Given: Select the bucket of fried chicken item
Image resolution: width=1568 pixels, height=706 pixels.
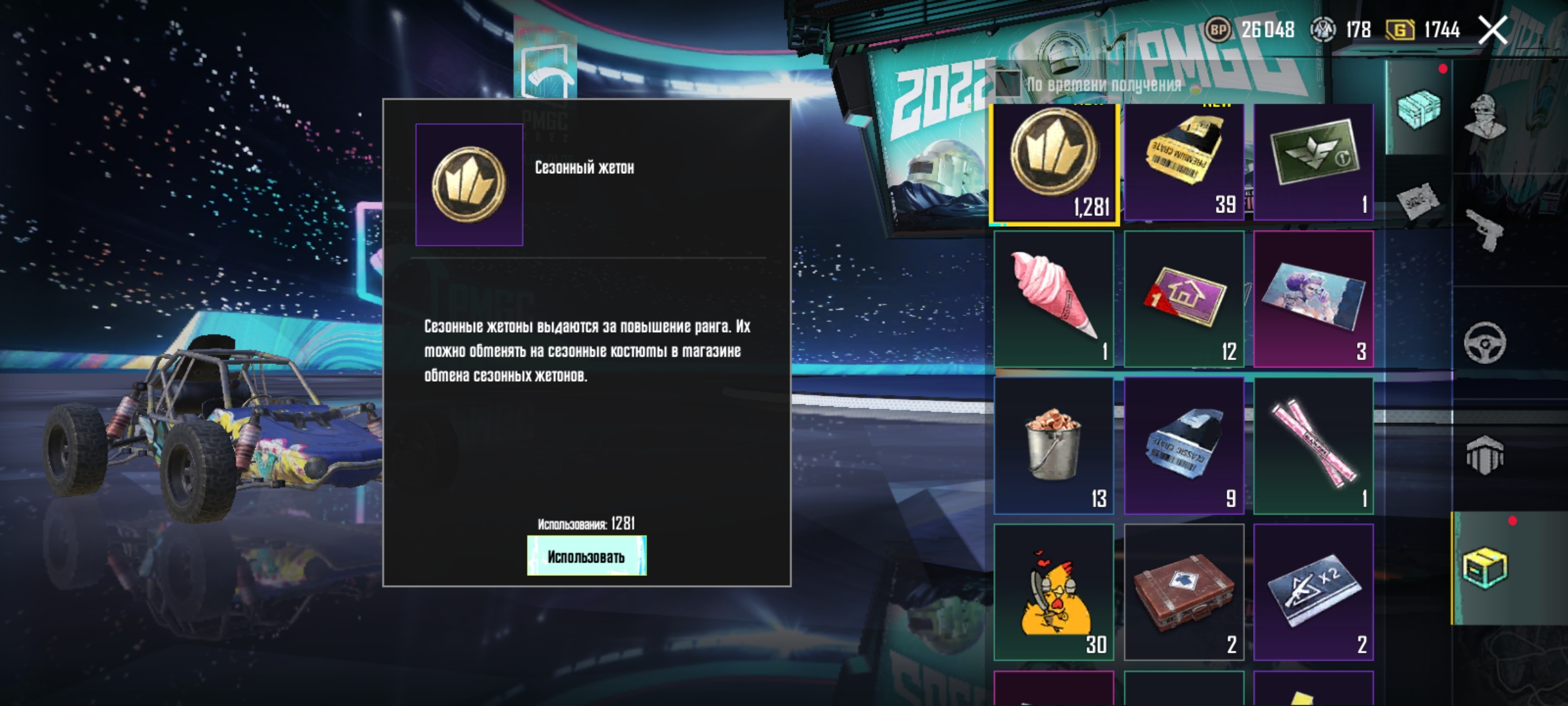Looking at the screenshot, I should pos(1054,445).
